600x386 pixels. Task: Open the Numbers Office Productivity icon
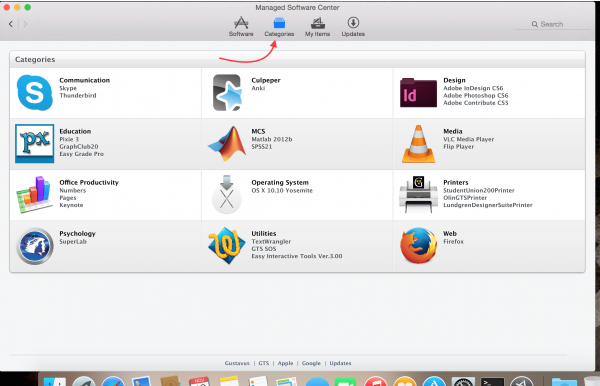(x=34, y=194)
